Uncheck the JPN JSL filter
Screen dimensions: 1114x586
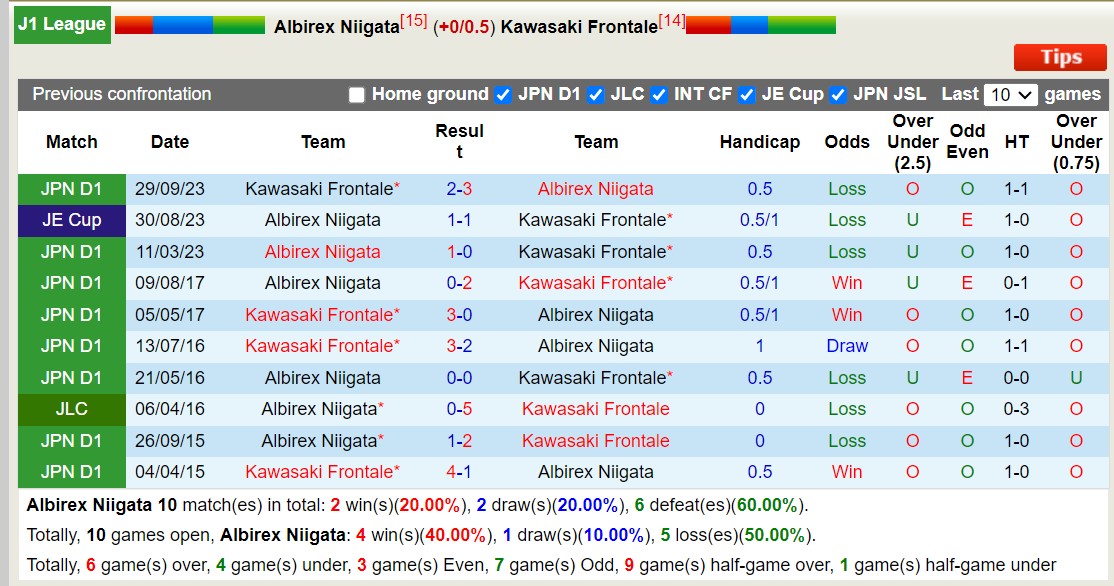(837, 94)
